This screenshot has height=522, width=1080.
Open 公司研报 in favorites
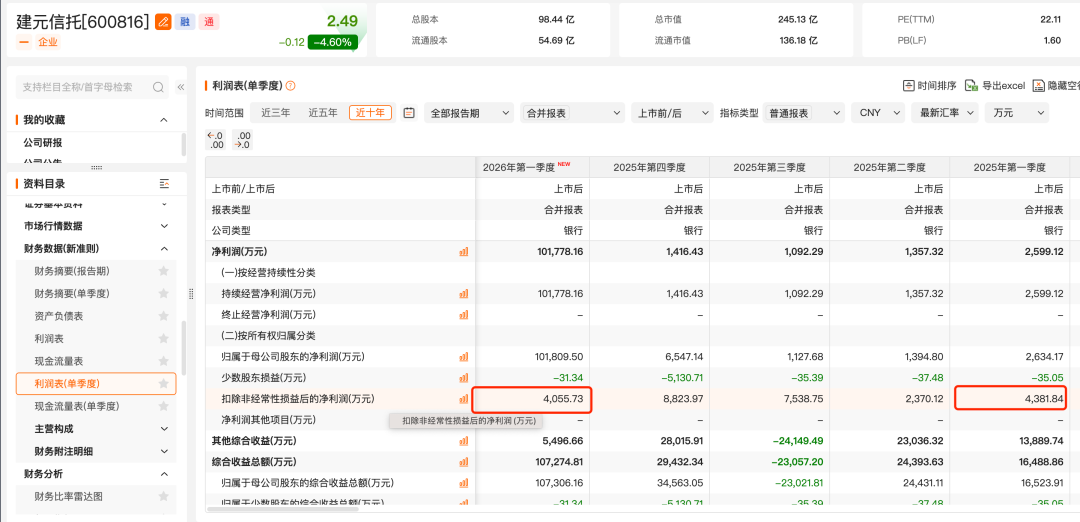tap(43, 143)
